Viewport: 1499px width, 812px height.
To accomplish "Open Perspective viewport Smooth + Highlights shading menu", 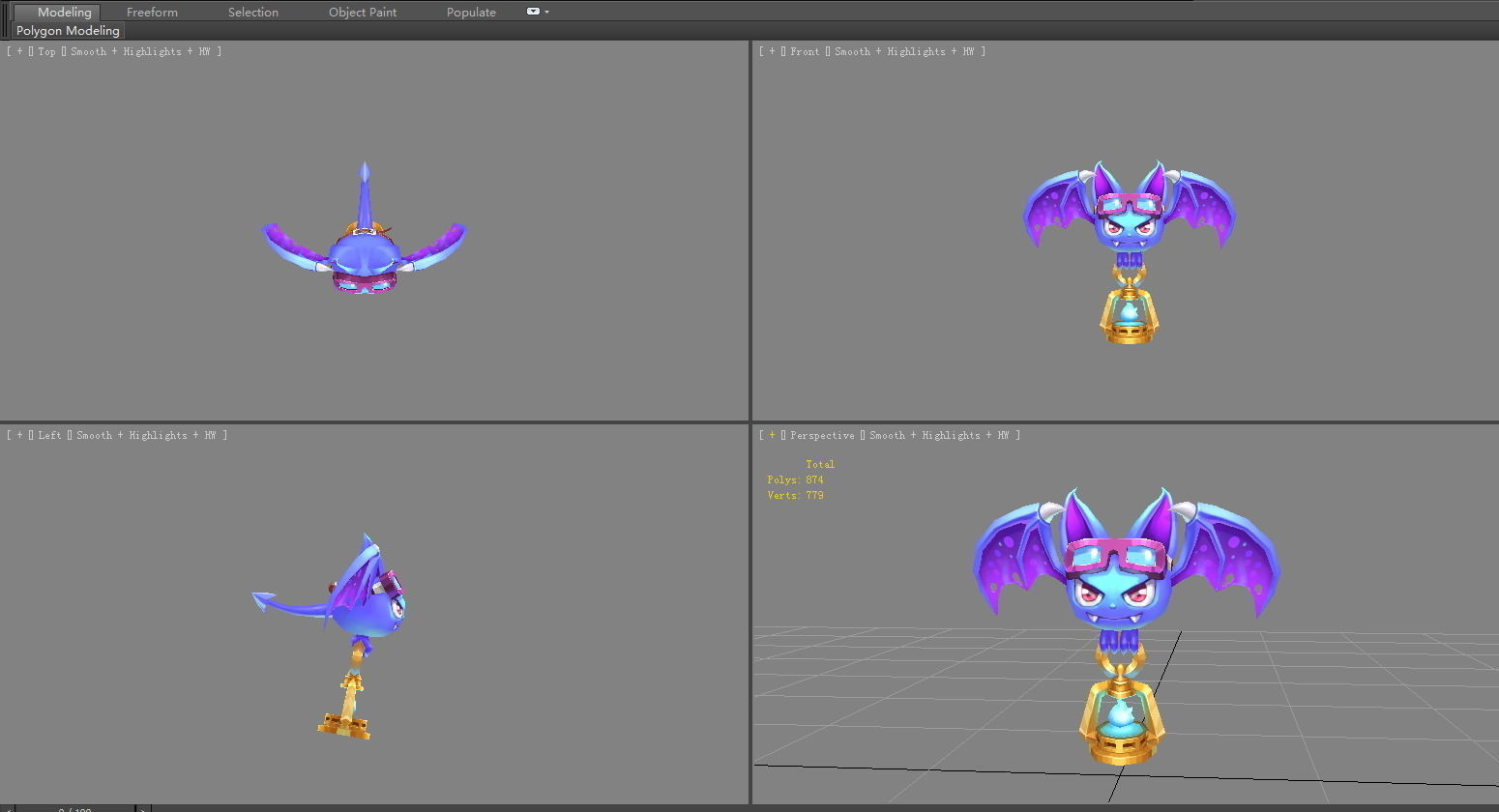I will (939, 435).
